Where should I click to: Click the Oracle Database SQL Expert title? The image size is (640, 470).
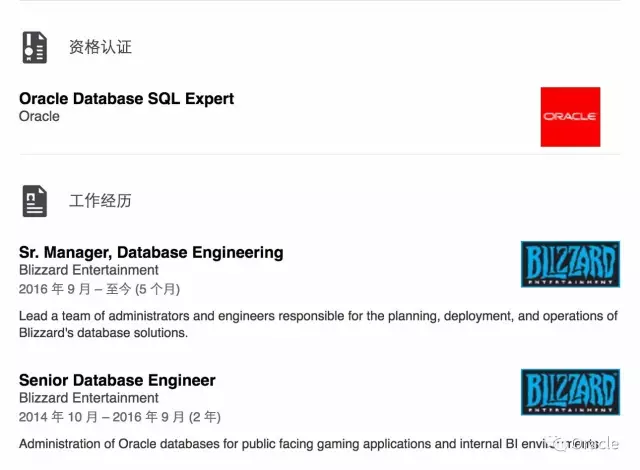127,99
